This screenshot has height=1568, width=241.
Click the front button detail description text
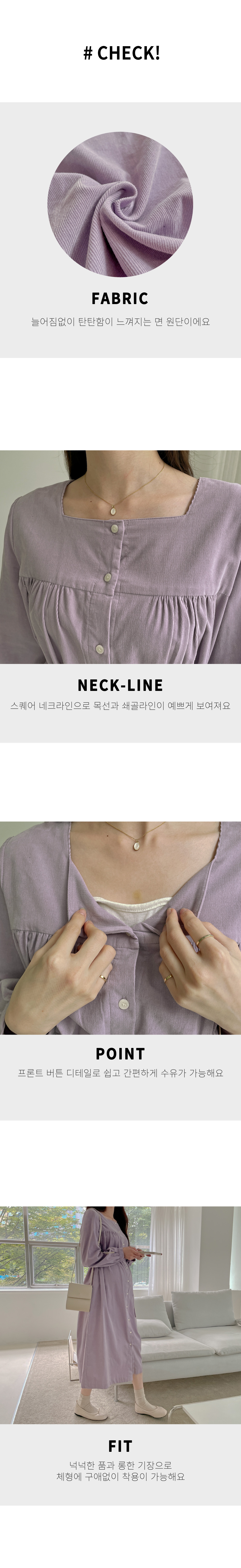(x=120, y=1073)
